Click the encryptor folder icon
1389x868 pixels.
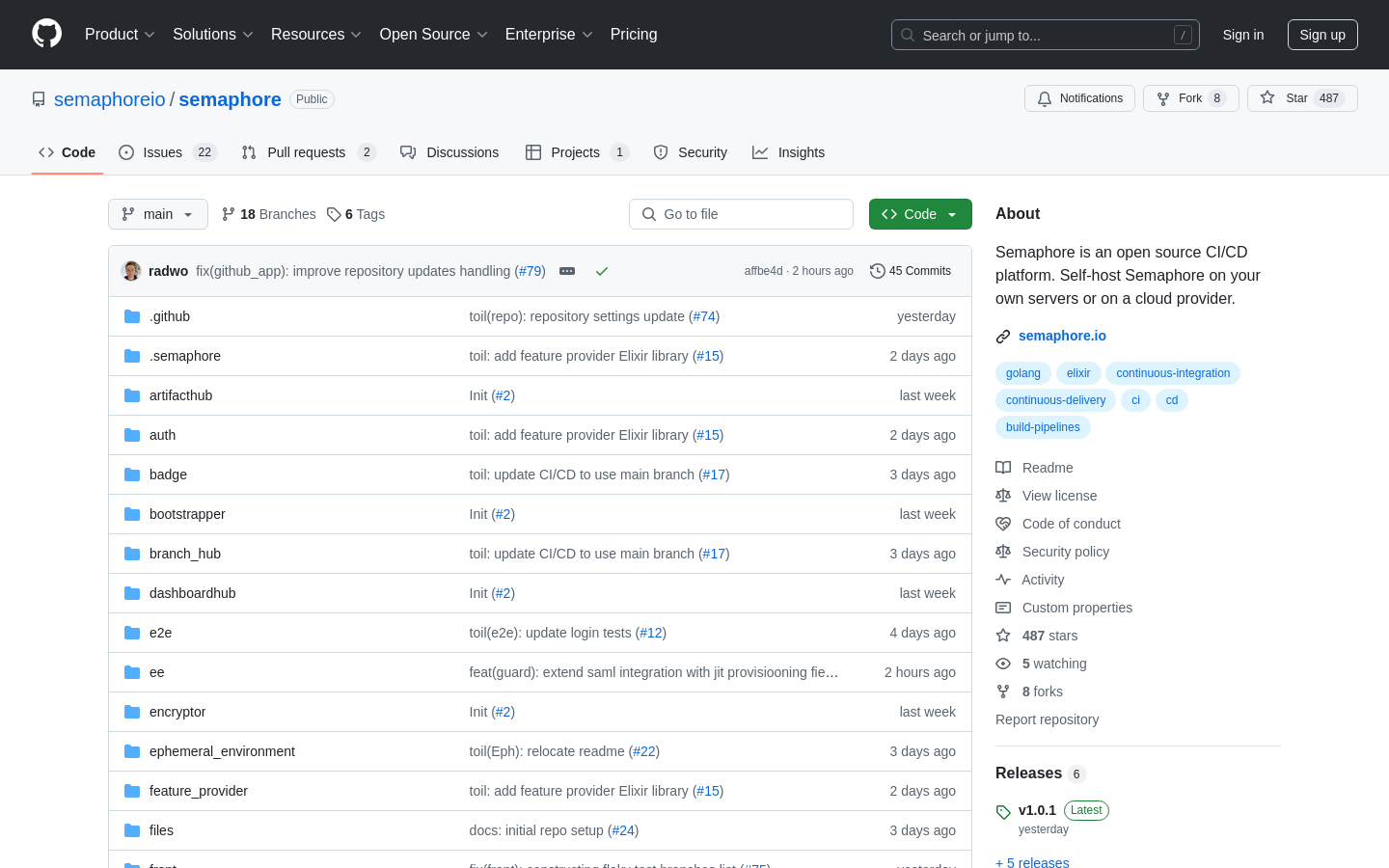click(132, 712)
